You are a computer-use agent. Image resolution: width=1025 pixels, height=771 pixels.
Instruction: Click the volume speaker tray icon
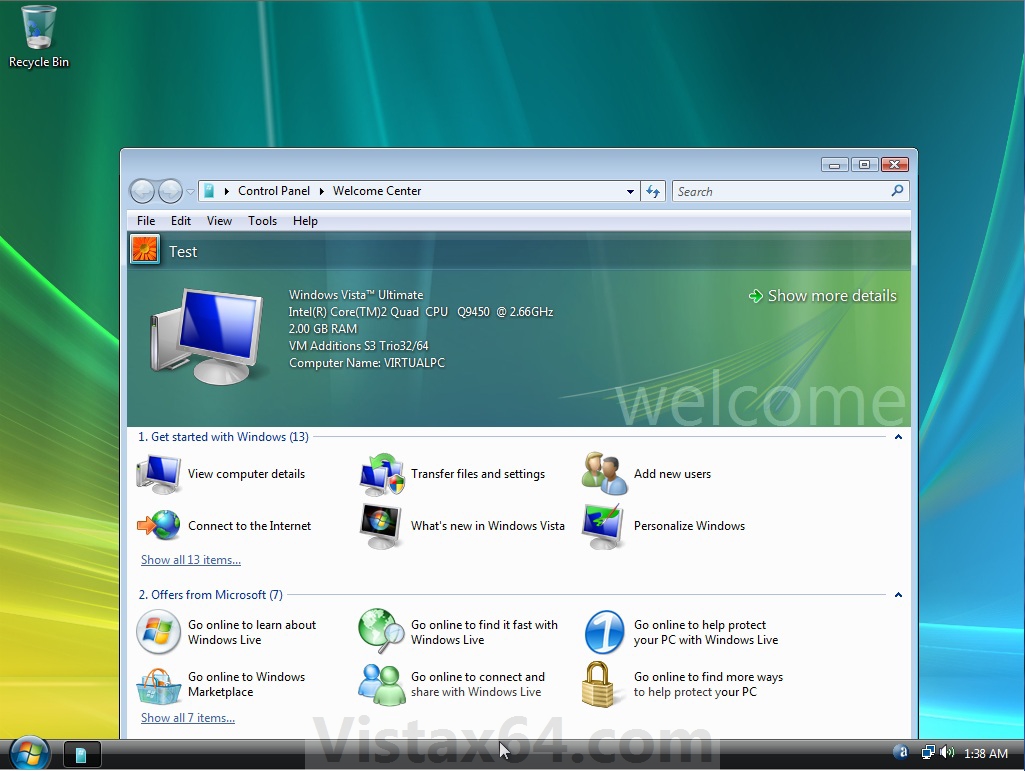[x=947, y=753]
